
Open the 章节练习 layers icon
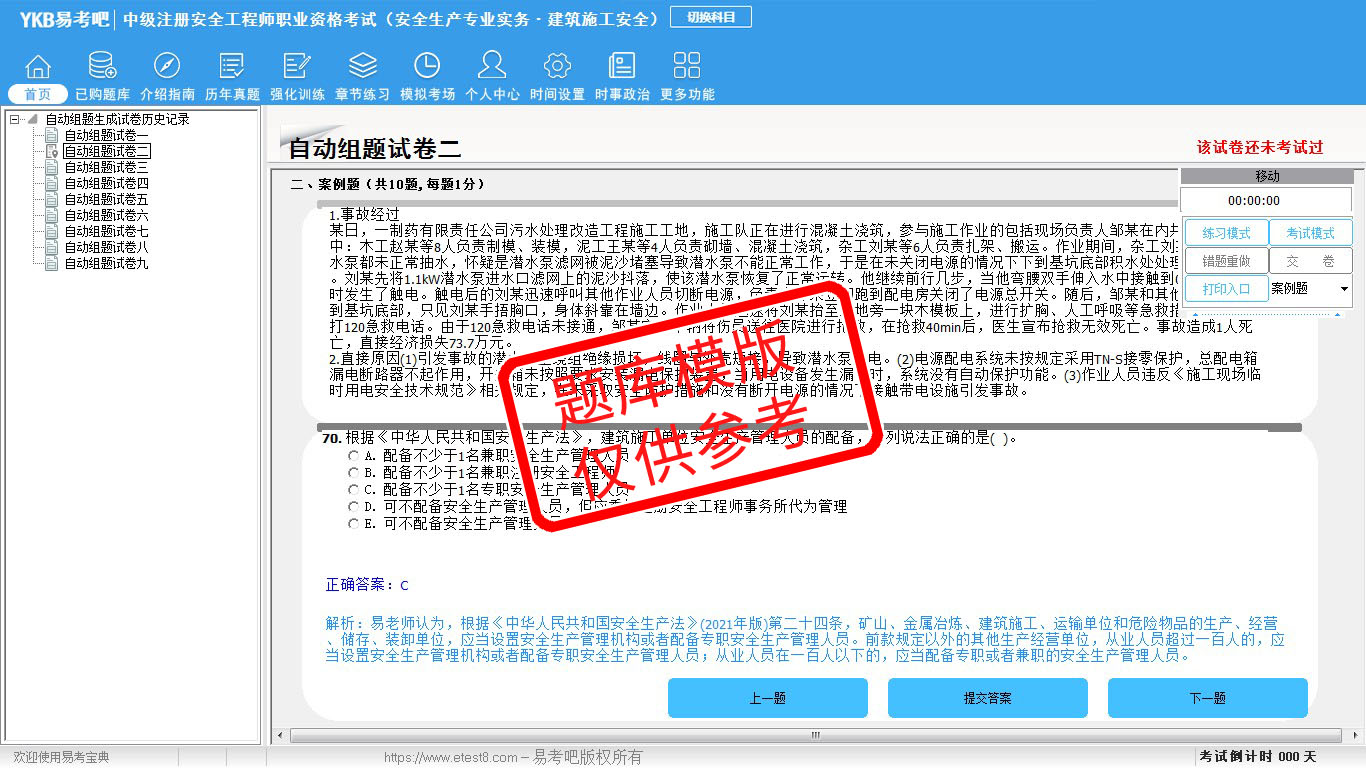point(362,67)
